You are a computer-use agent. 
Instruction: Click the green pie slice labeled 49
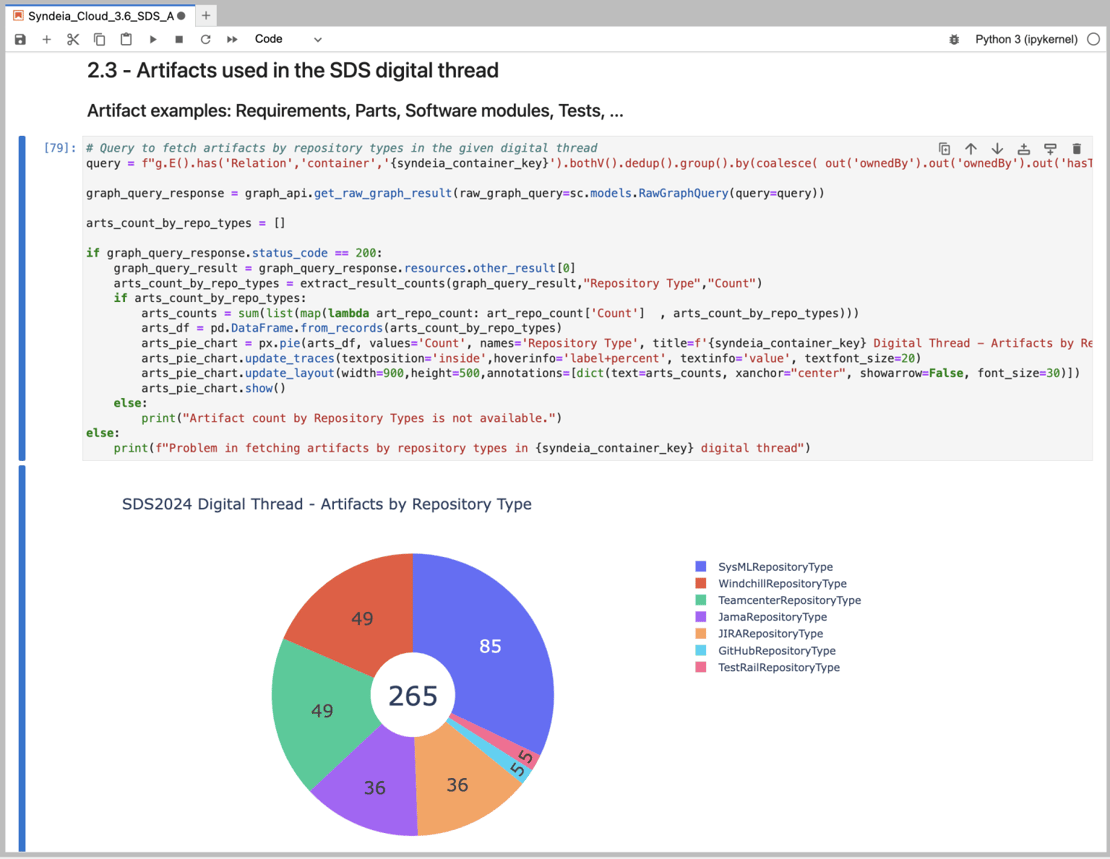322,710
